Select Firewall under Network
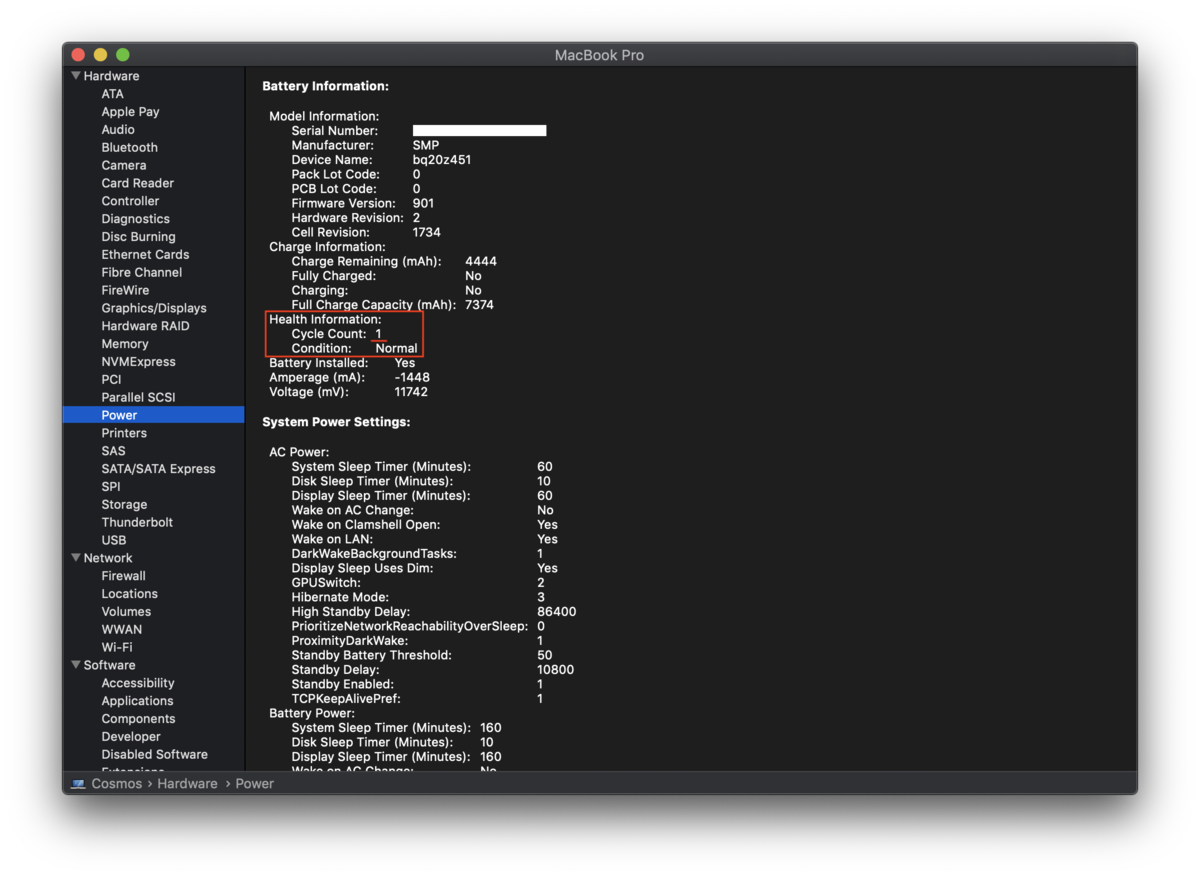The image size is (1200, 877). coord(123,576)
